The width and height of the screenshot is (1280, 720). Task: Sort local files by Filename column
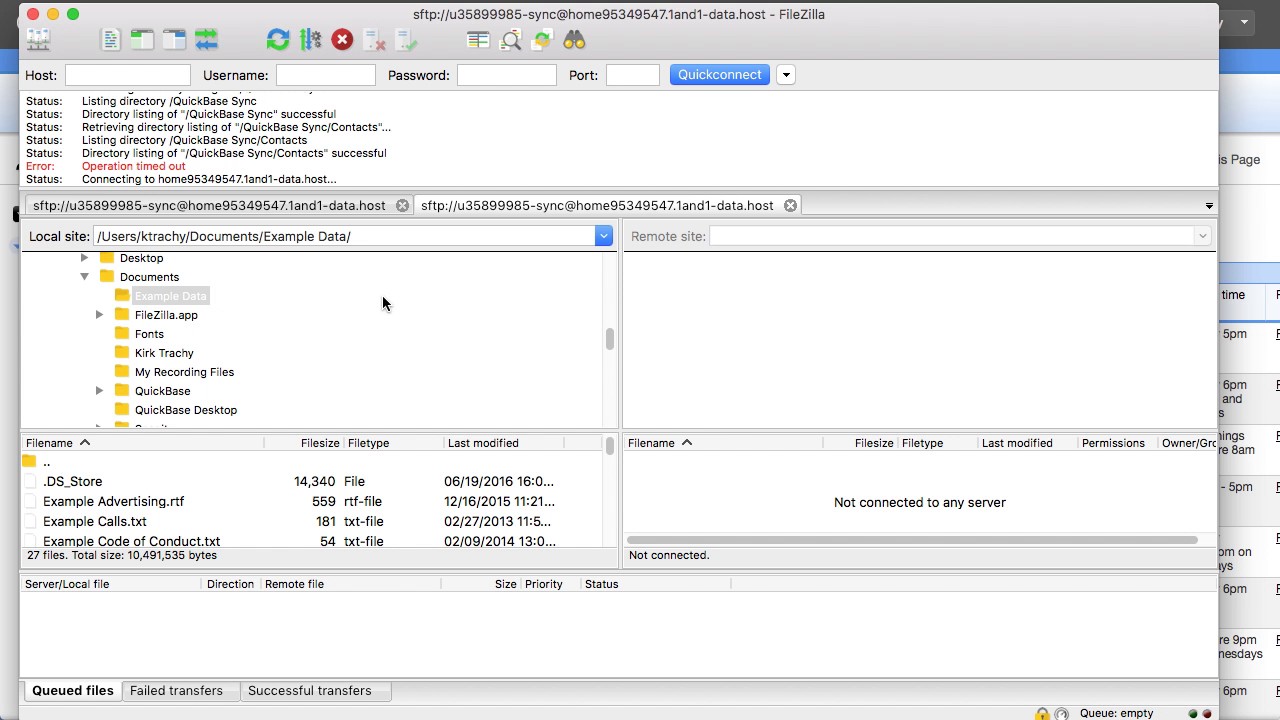tap(142, 443)
